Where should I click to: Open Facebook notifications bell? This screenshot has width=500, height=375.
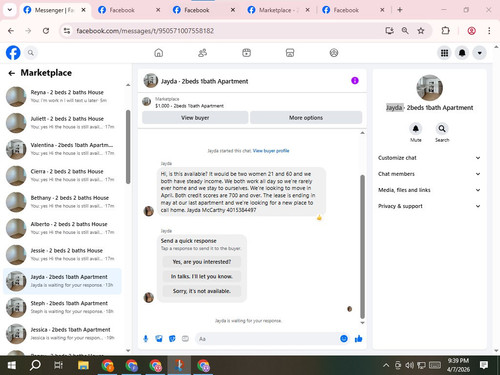coord(462,53)
